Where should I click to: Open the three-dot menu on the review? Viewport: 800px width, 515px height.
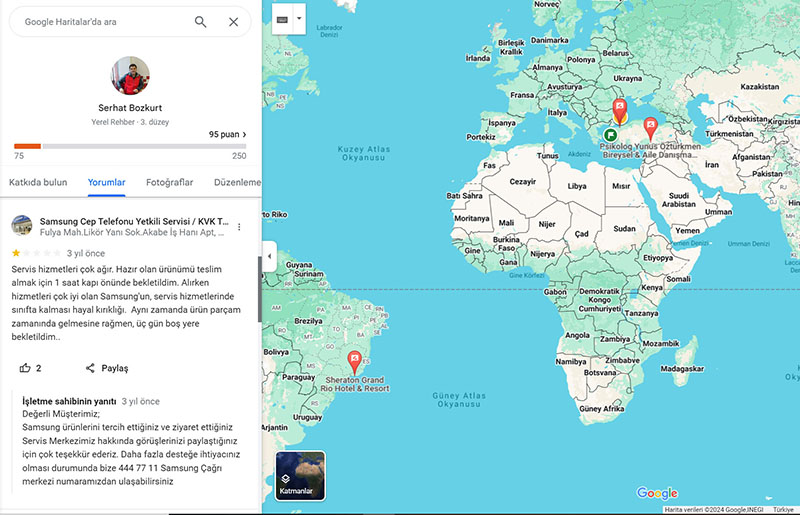click(x=238, y=228)
